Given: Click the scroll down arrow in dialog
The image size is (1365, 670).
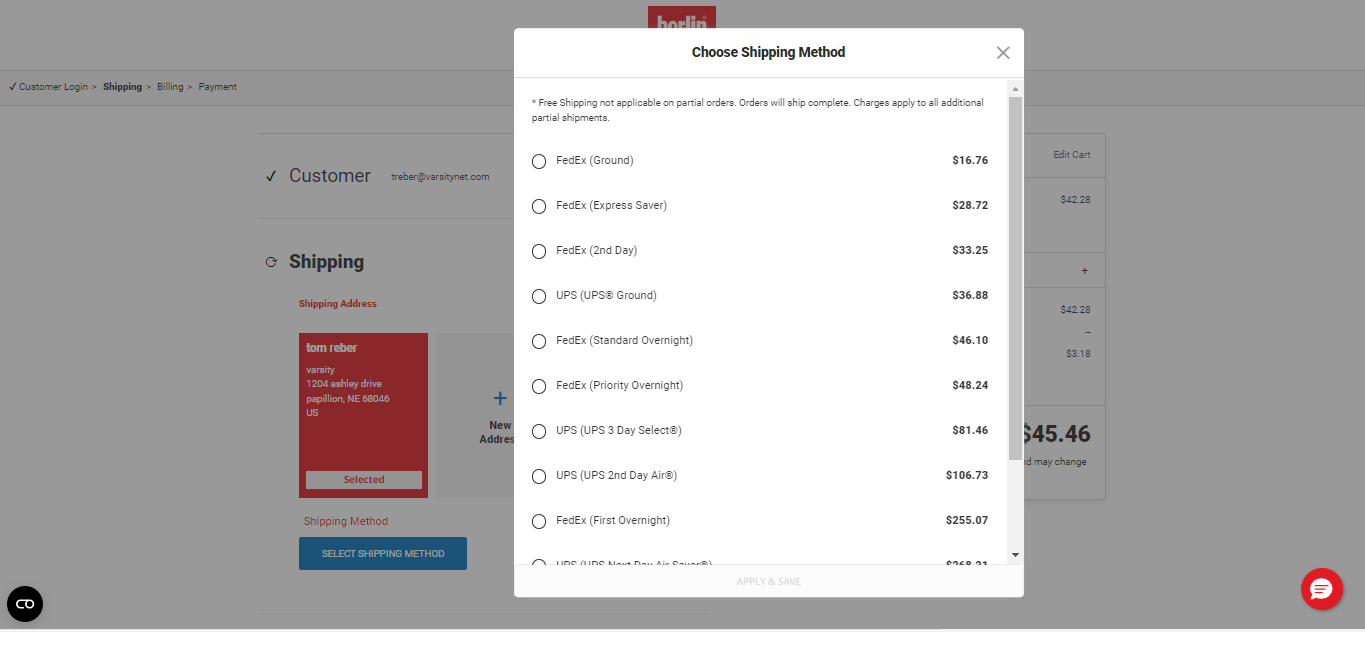Looking at the screenshot, I should [1015, 554].
